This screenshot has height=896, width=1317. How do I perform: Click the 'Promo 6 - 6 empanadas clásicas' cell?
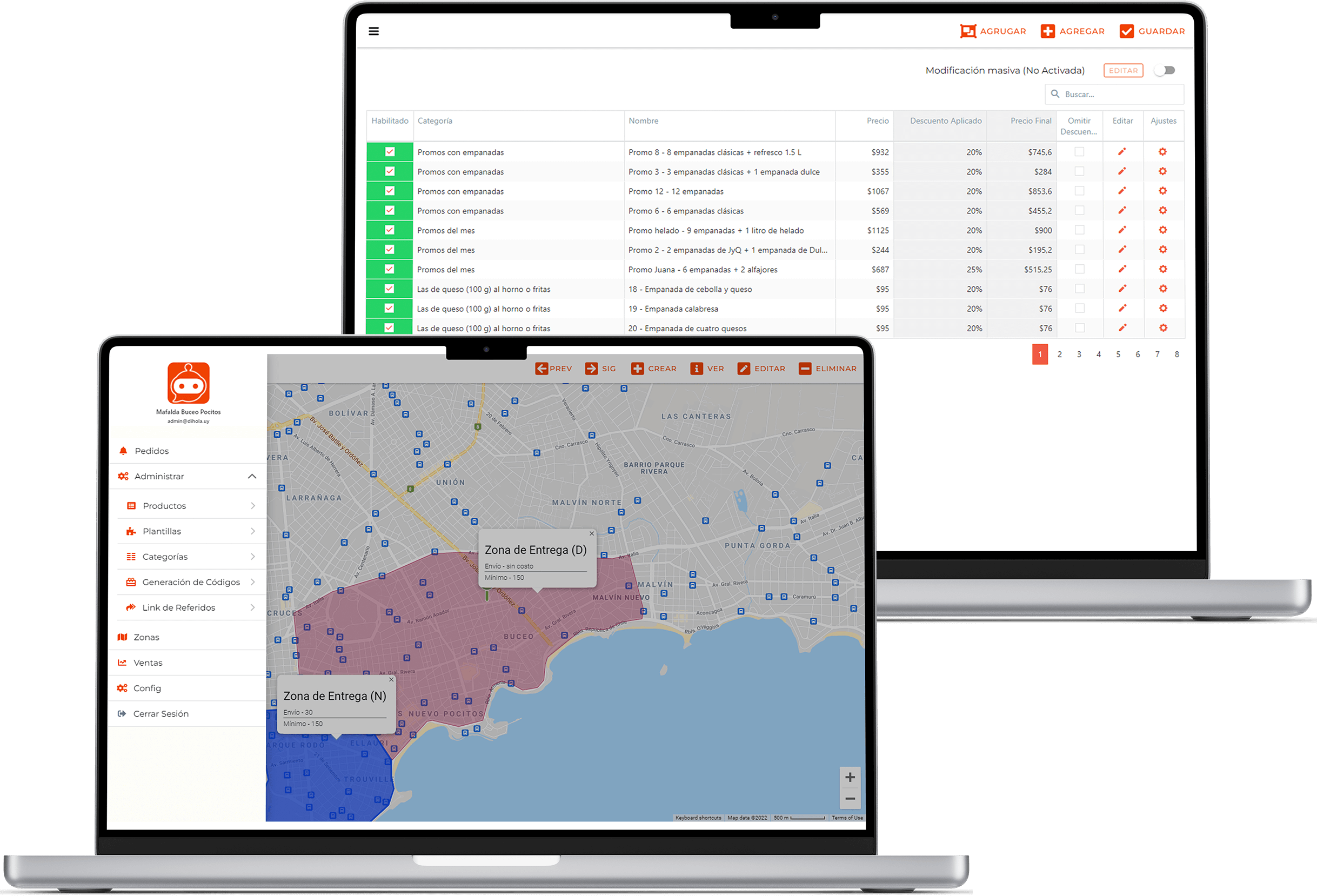click(730, 211)
